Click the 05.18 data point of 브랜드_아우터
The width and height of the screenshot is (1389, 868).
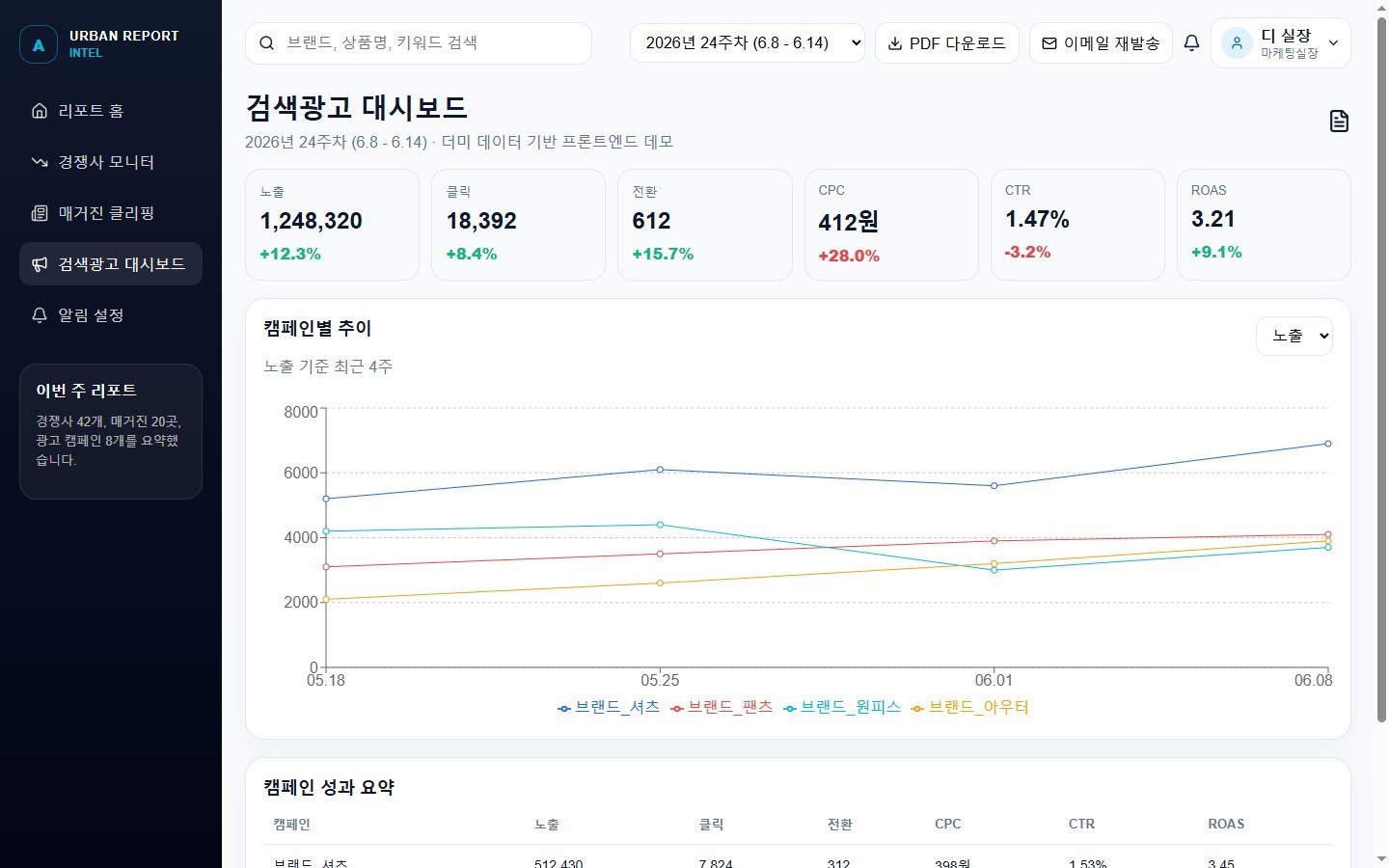[x=326, y=600]
